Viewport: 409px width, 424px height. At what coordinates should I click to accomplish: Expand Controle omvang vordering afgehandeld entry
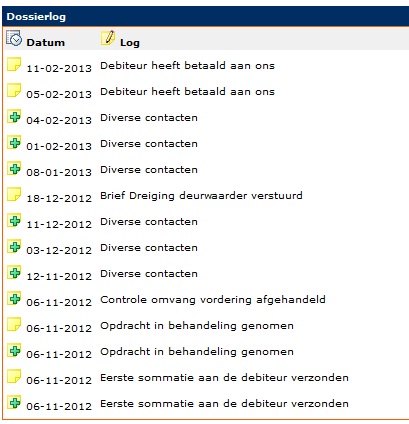(14, 298)
